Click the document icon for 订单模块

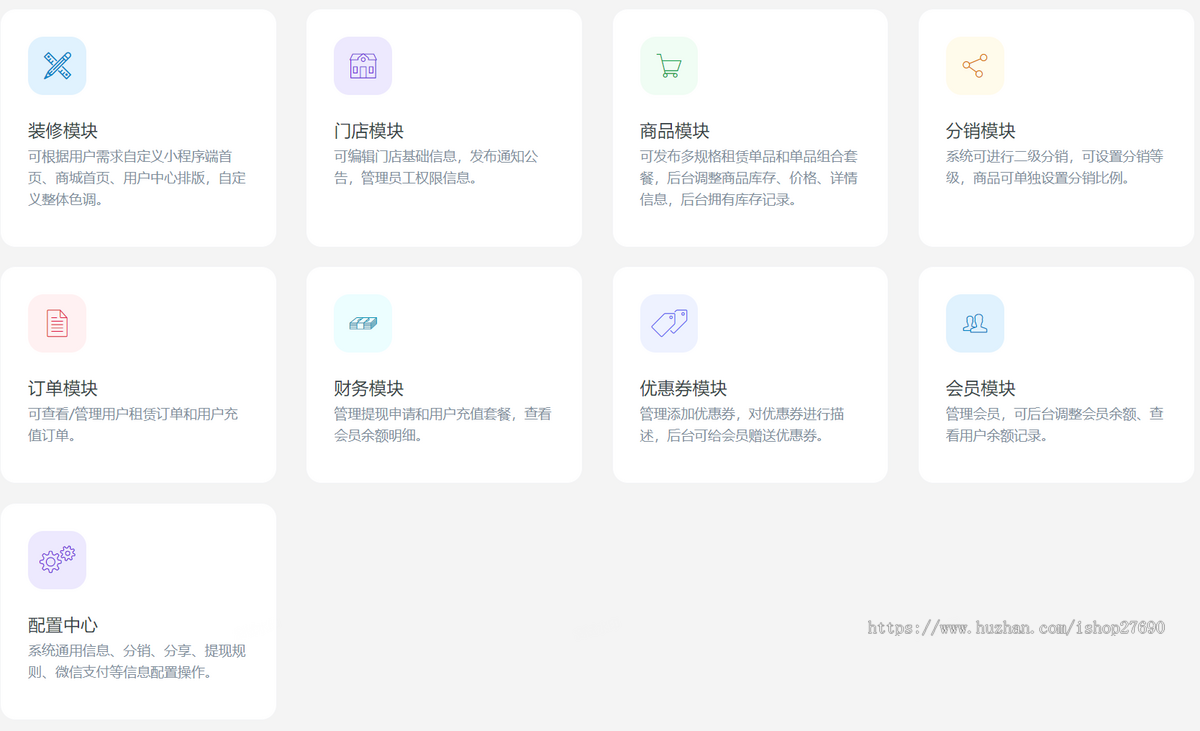pos(57,323)
